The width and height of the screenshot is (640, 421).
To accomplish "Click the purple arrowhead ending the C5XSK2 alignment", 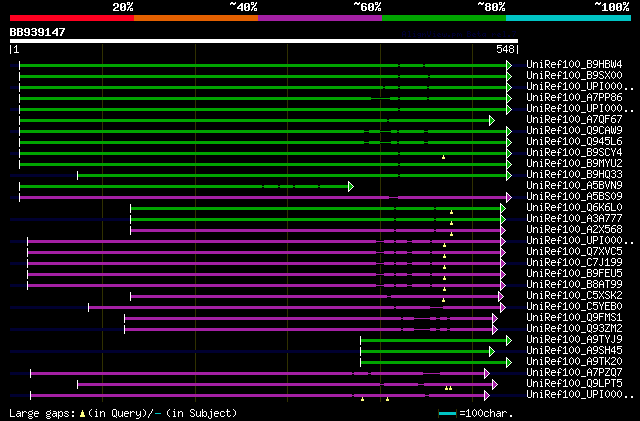I will (x=501, y=296).
